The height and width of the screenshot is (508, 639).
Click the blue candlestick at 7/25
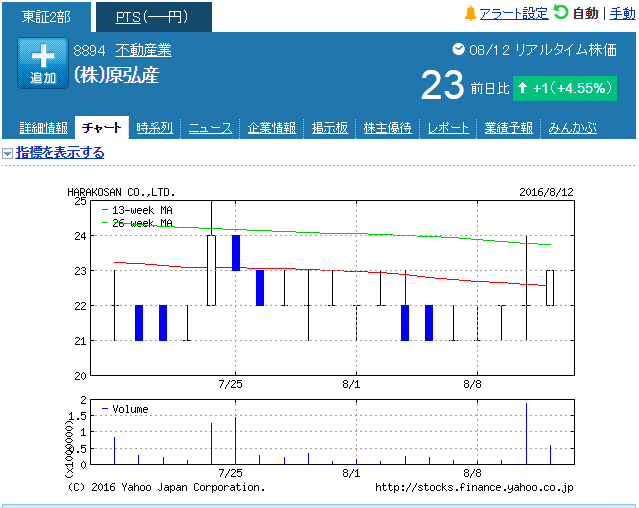(x=236, y=253)
